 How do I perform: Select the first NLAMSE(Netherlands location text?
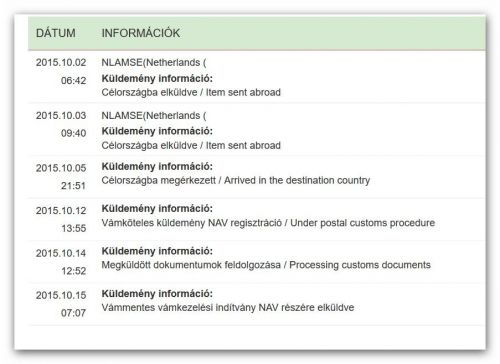click(x=154, y=62)
